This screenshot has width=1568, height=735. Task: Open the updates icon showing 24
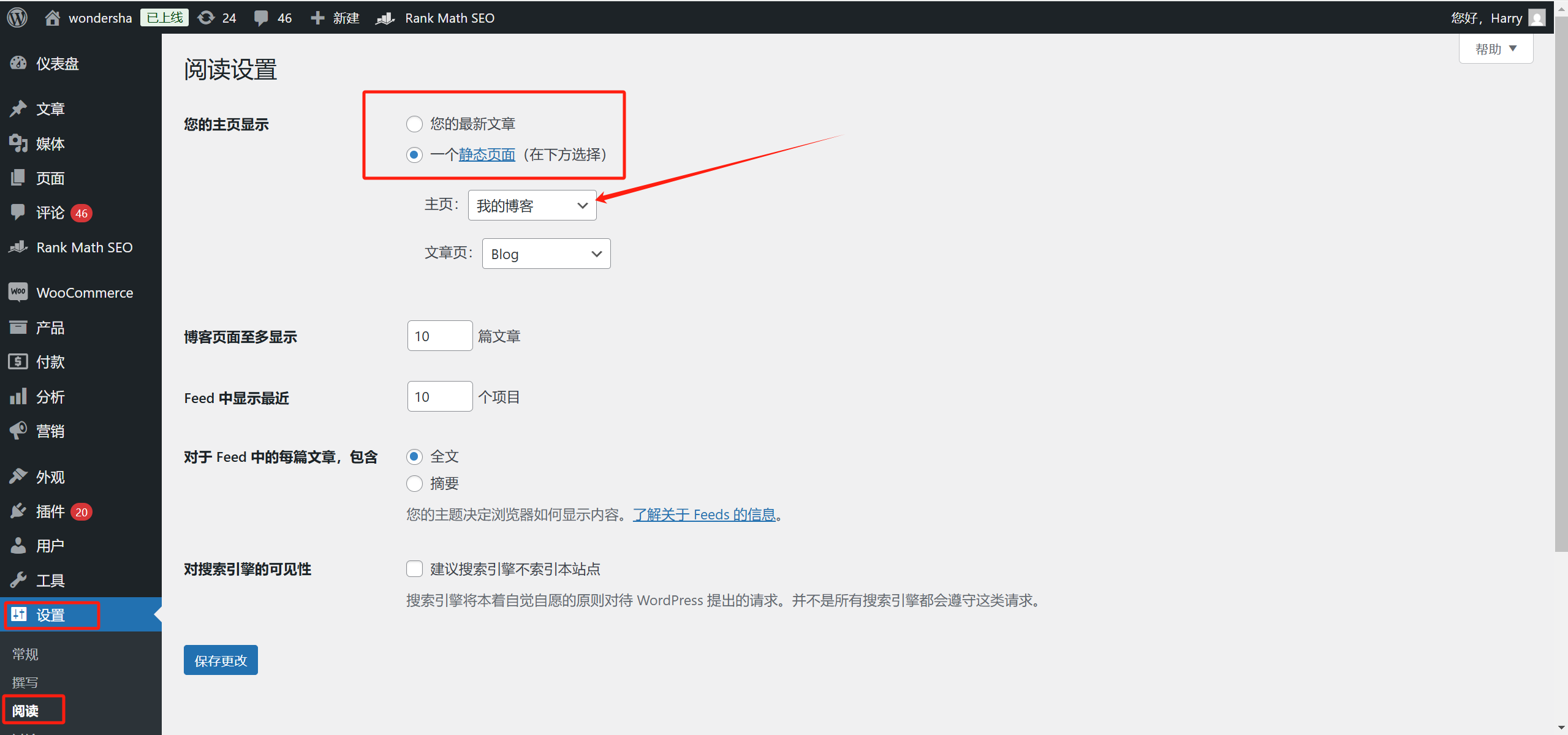pos(206,17)
